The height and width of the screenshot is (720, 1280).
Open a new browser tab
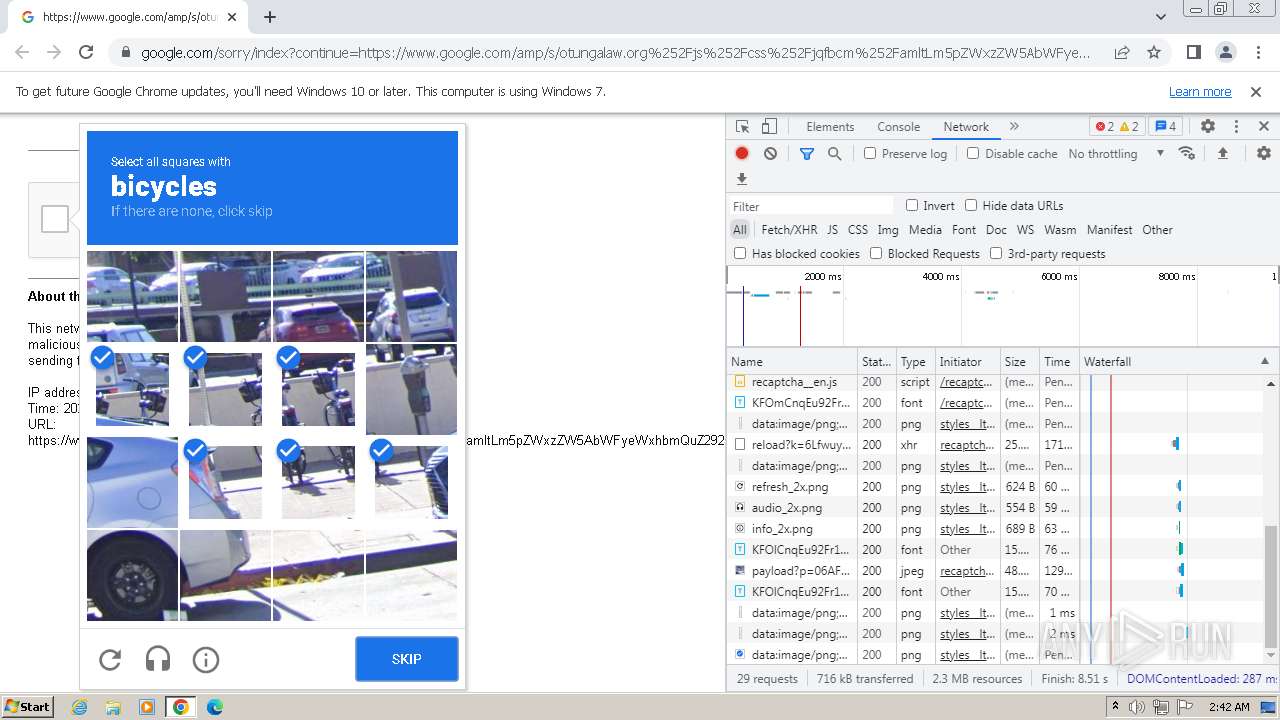coord(270,17)
